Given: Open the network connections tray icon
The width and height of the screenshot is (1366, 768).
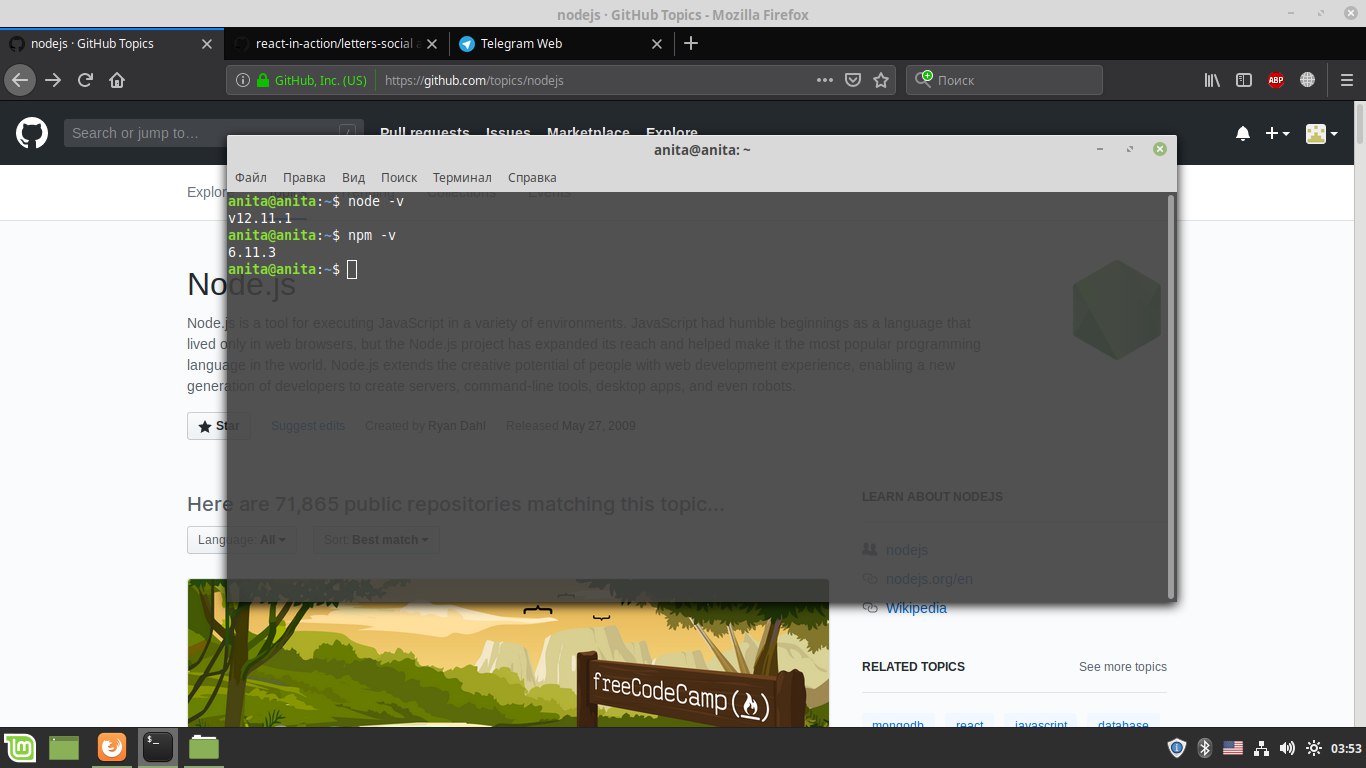Looking at the screenshot, I should tap(1261, 748).
